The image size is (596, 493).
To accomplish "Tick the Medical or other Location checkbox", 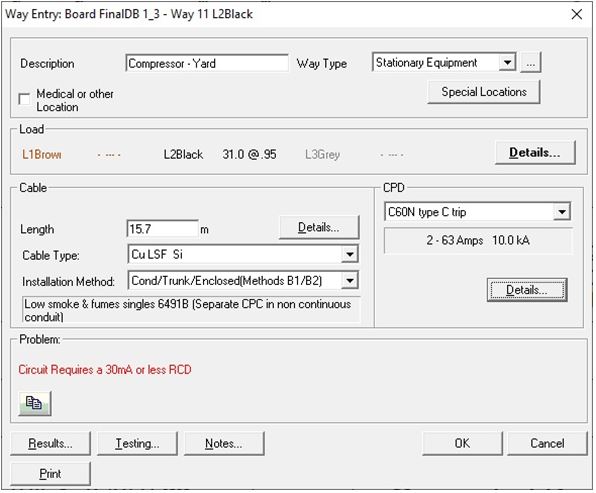I will click(24, 99).
